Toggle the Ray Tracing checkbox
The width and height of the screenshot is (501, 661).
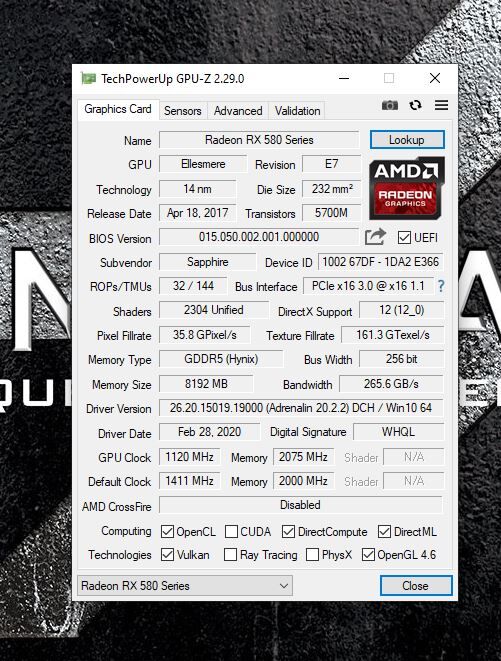click(x=230, y=554)
